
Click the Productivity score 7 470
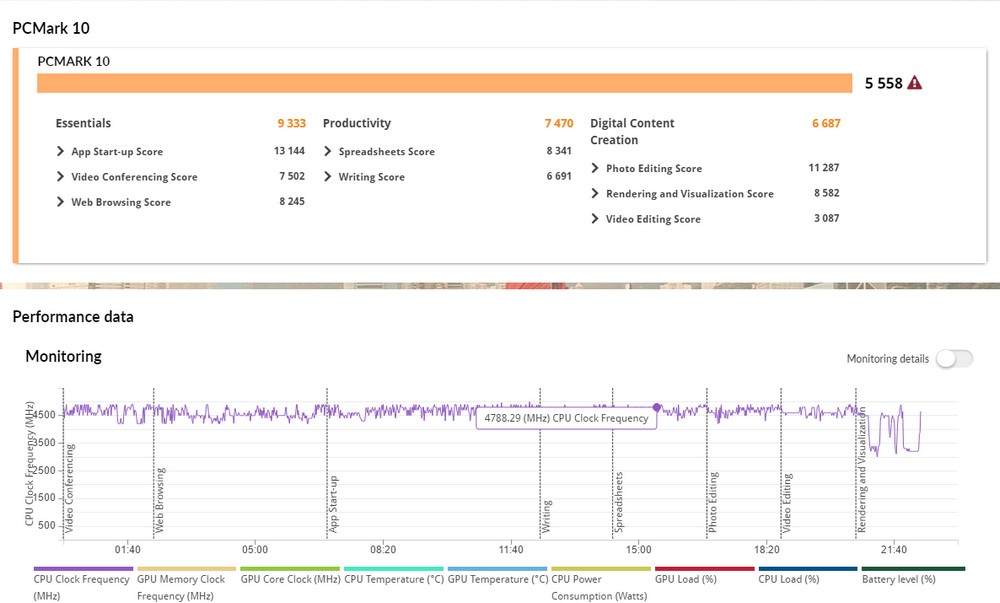point(559,123)
